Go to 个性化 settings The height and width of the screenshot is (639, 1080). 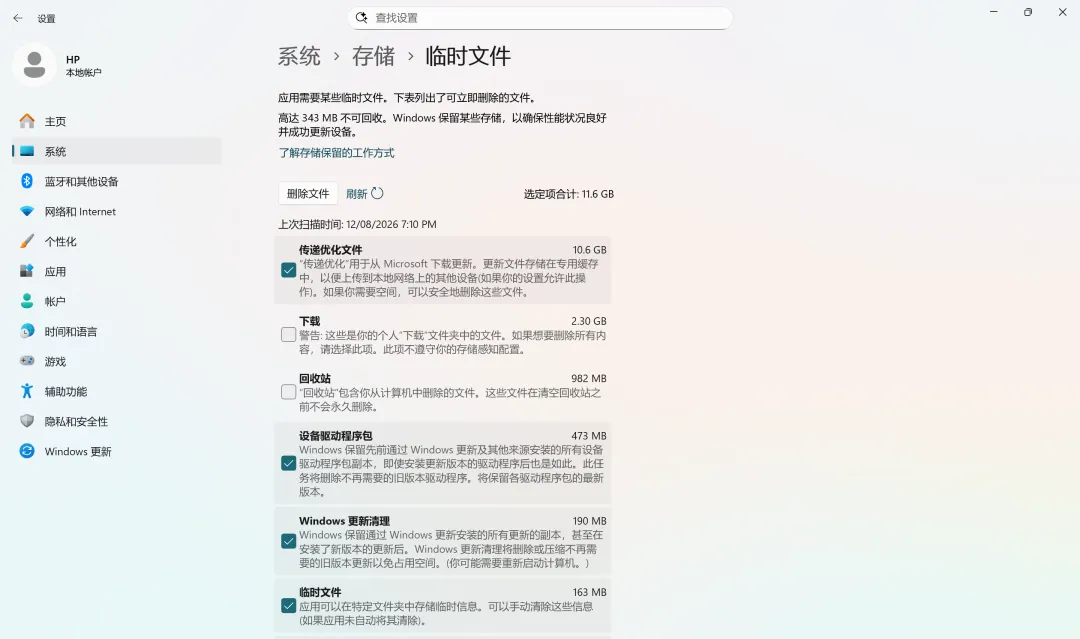(x=117, y=241)
